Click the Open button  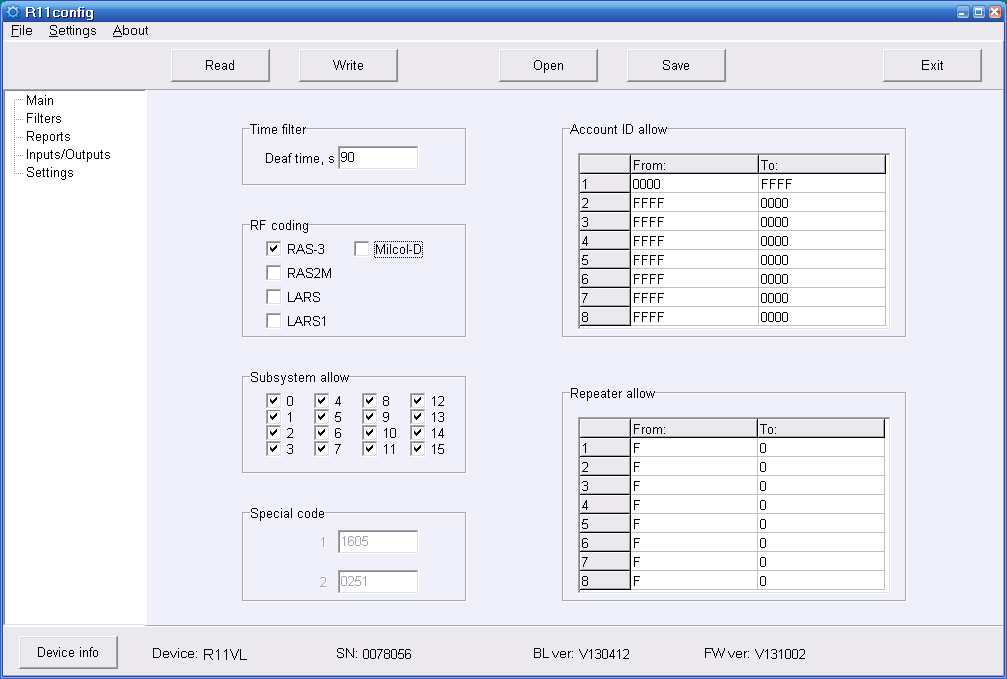click(x=548, y=65)
